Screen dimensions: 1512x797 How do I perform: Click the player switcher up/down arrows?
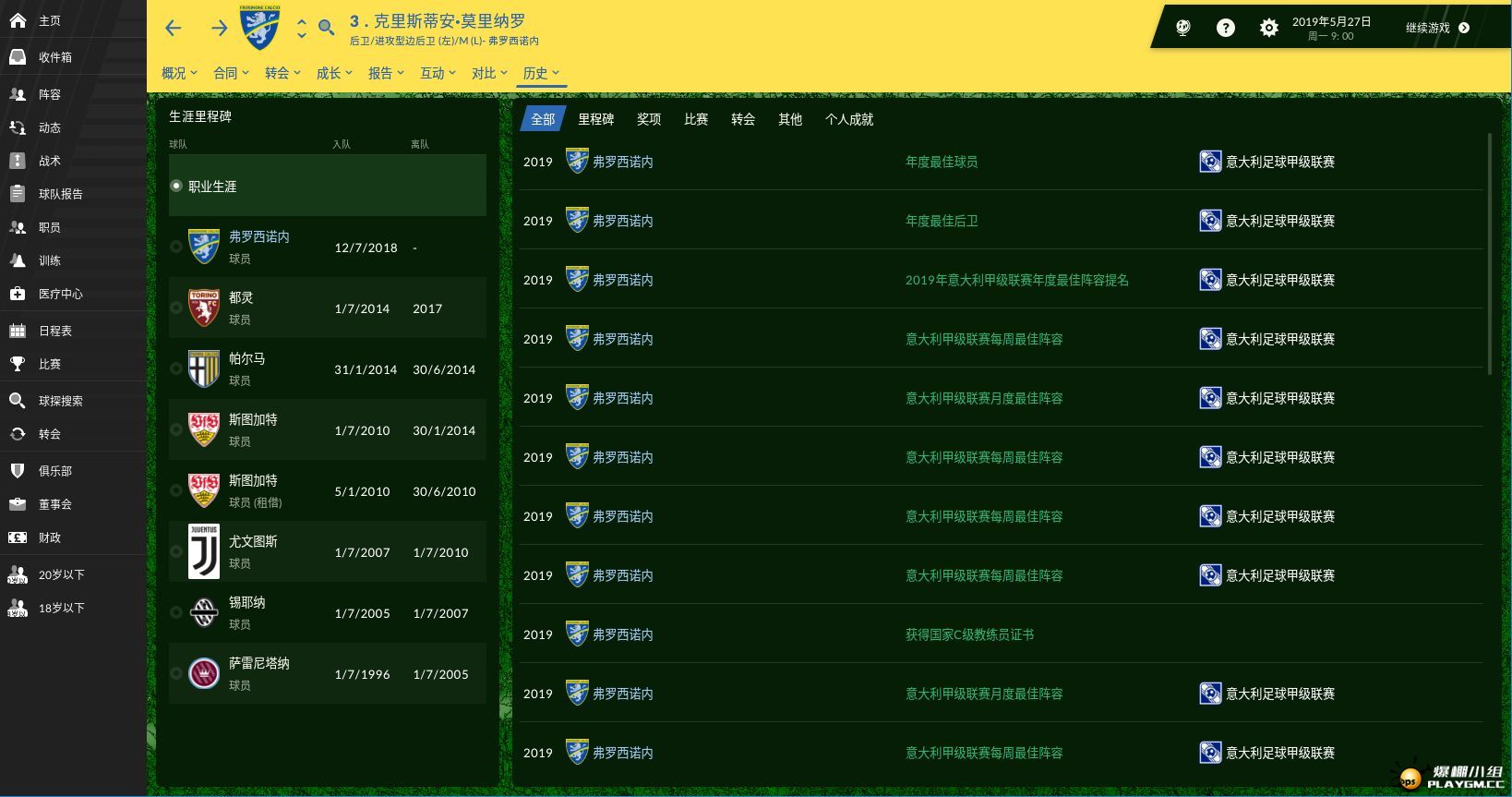(x=301, y=29)
